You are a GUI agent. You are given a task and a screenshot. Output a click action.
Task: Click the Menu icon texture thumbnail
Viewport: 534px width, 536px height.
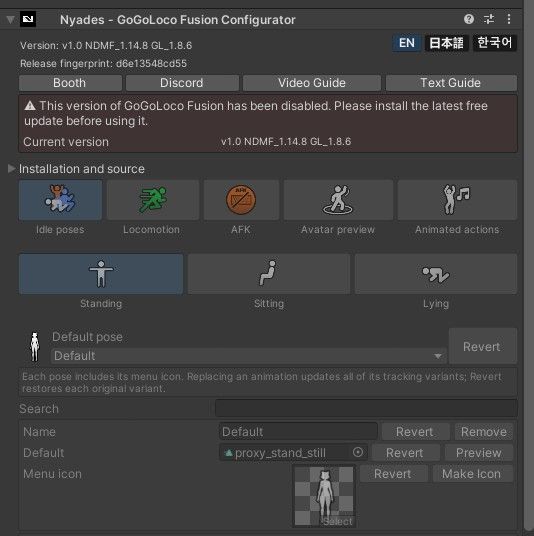324,496
